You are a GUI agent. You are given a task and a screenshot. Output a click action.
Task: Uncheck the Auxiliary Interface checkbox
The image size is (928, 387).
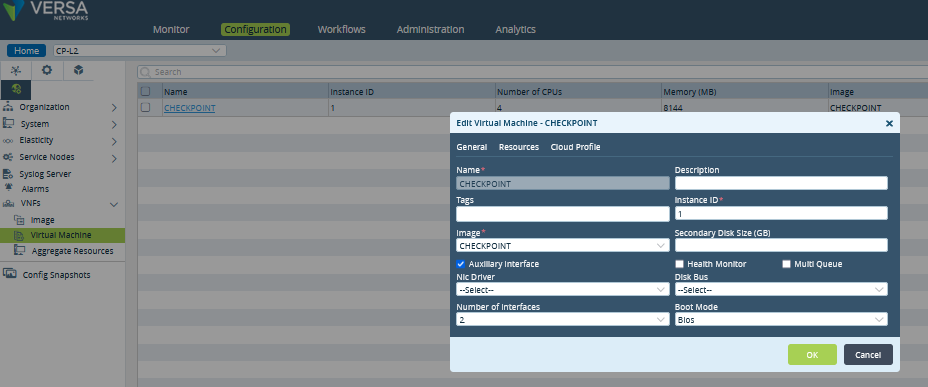pyautogui.click(x=460, y=264)
